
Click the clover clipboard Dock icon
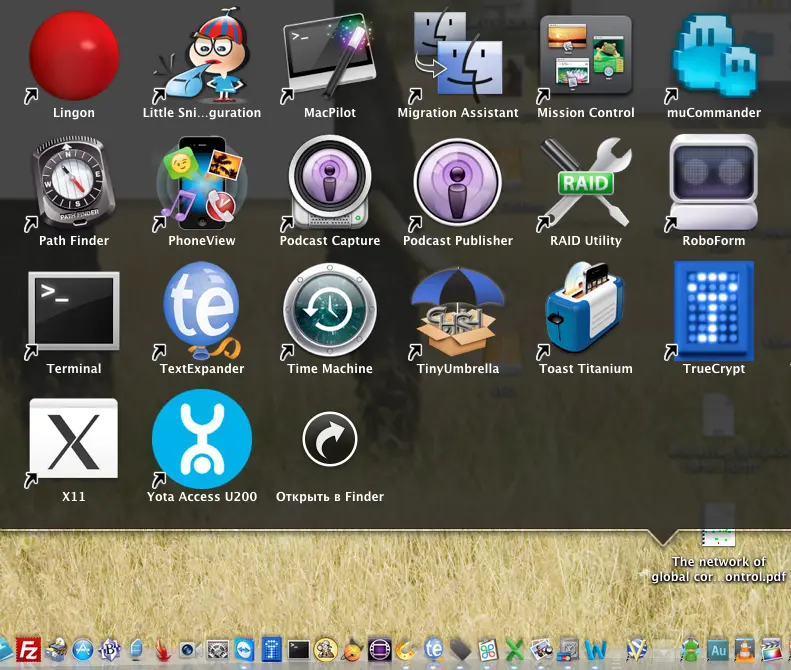488,650
